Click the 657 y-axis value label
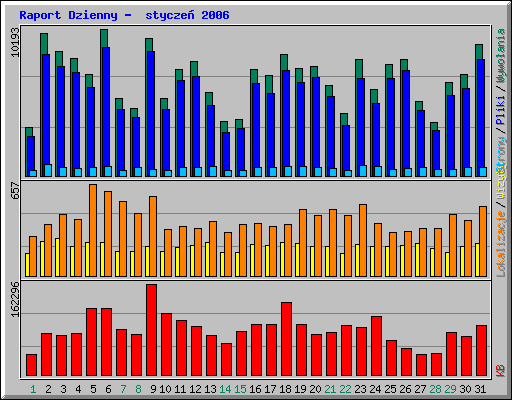The image size is (512, 400). pyautogui.click(x=15, y=190)
